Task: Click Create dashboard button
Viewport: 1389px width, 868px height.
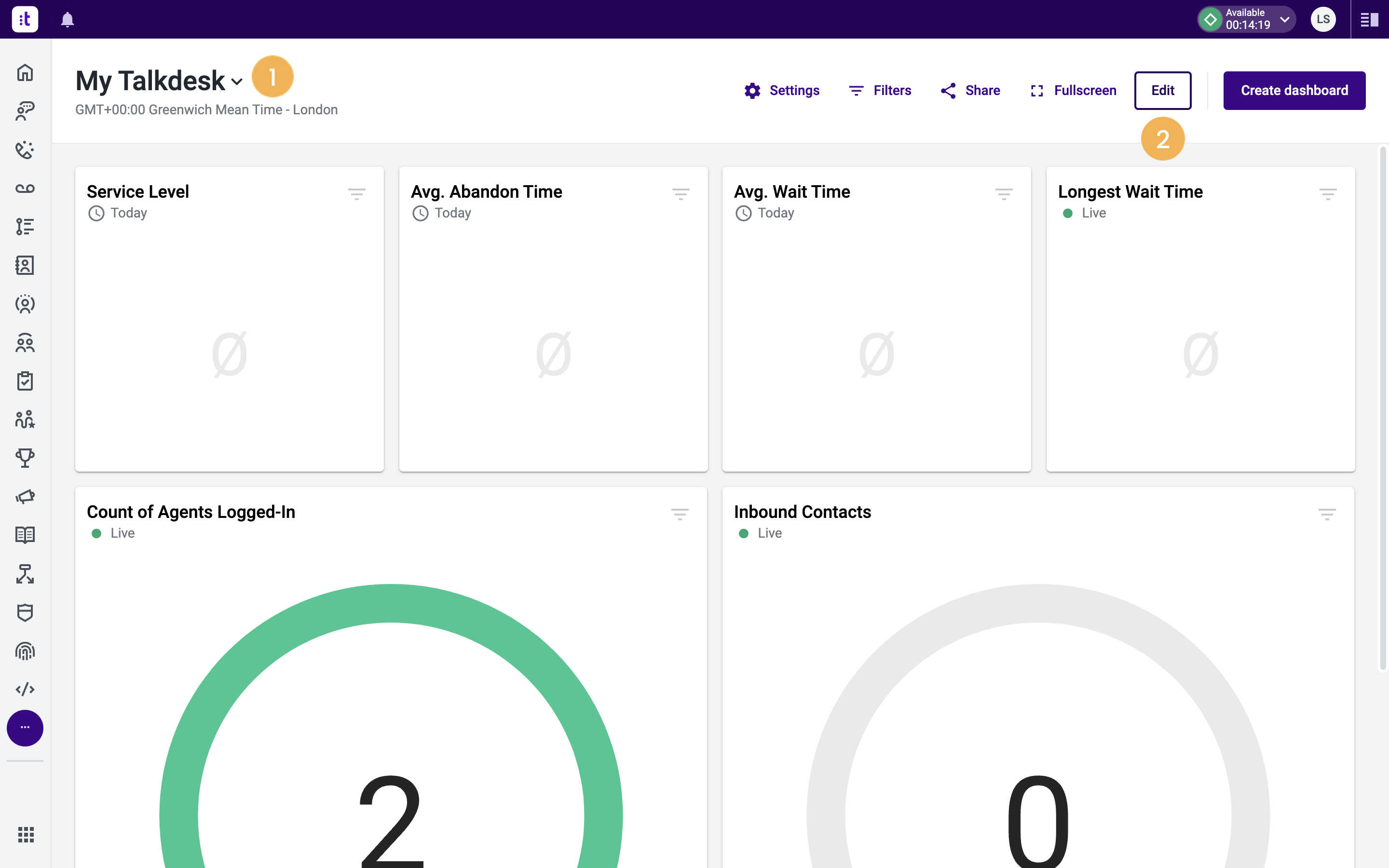Action: pos(1294,91)
